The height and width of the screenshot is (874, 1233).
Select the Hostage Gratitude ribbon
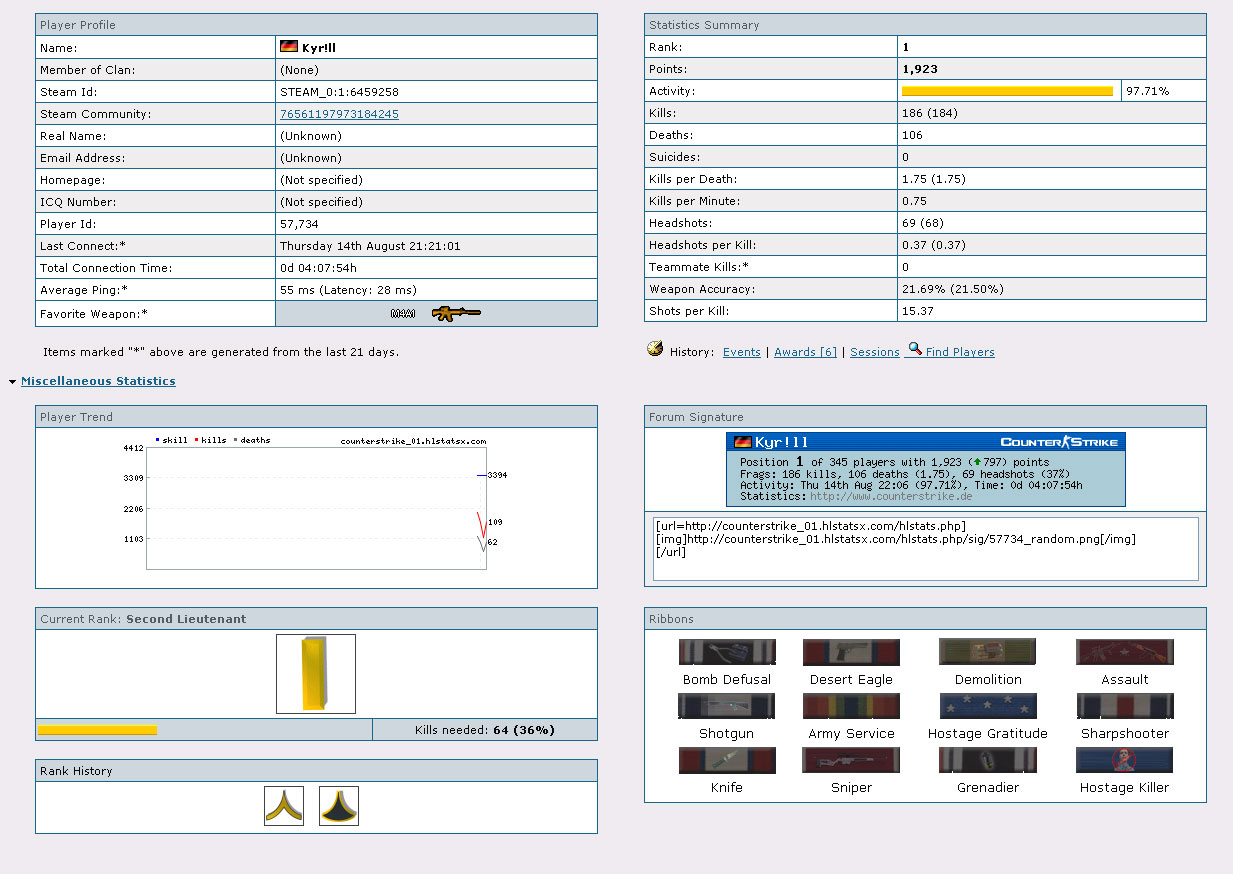tap(988, 707)
